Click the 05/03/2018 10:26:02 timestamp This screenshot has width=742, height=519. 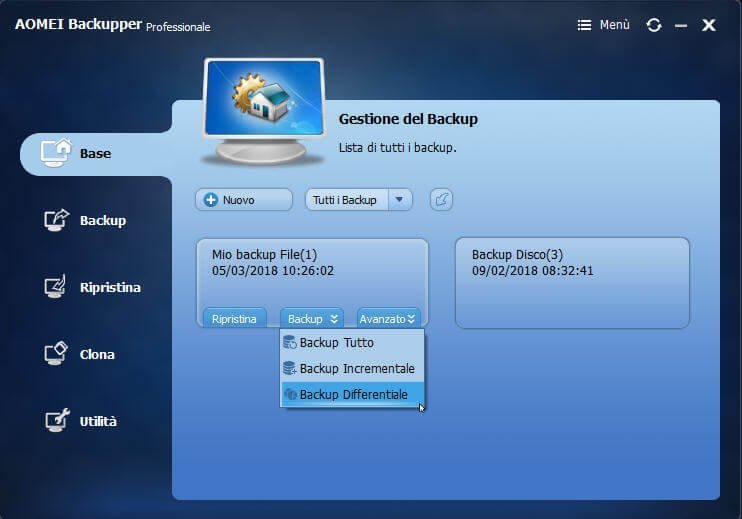[273, 271]
